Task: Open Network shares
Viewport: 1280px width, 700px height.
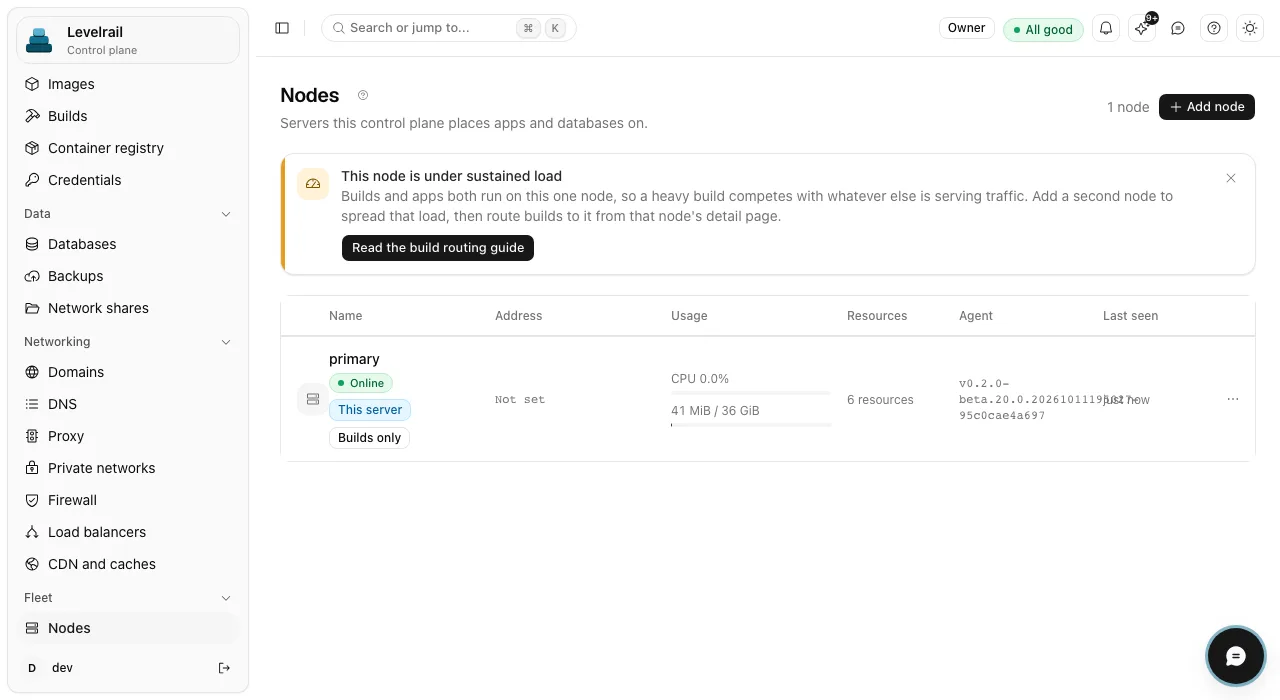Action: (128, 308)
